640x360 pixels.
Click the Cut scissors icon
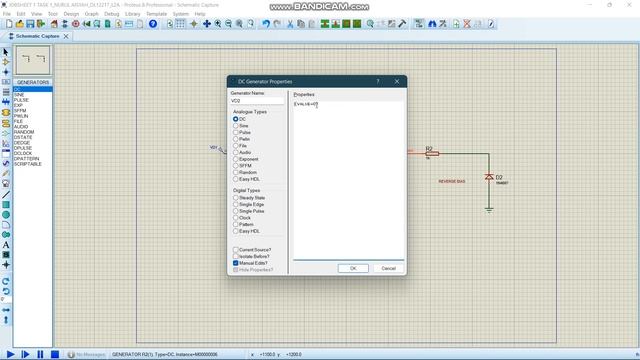point(290,24)
